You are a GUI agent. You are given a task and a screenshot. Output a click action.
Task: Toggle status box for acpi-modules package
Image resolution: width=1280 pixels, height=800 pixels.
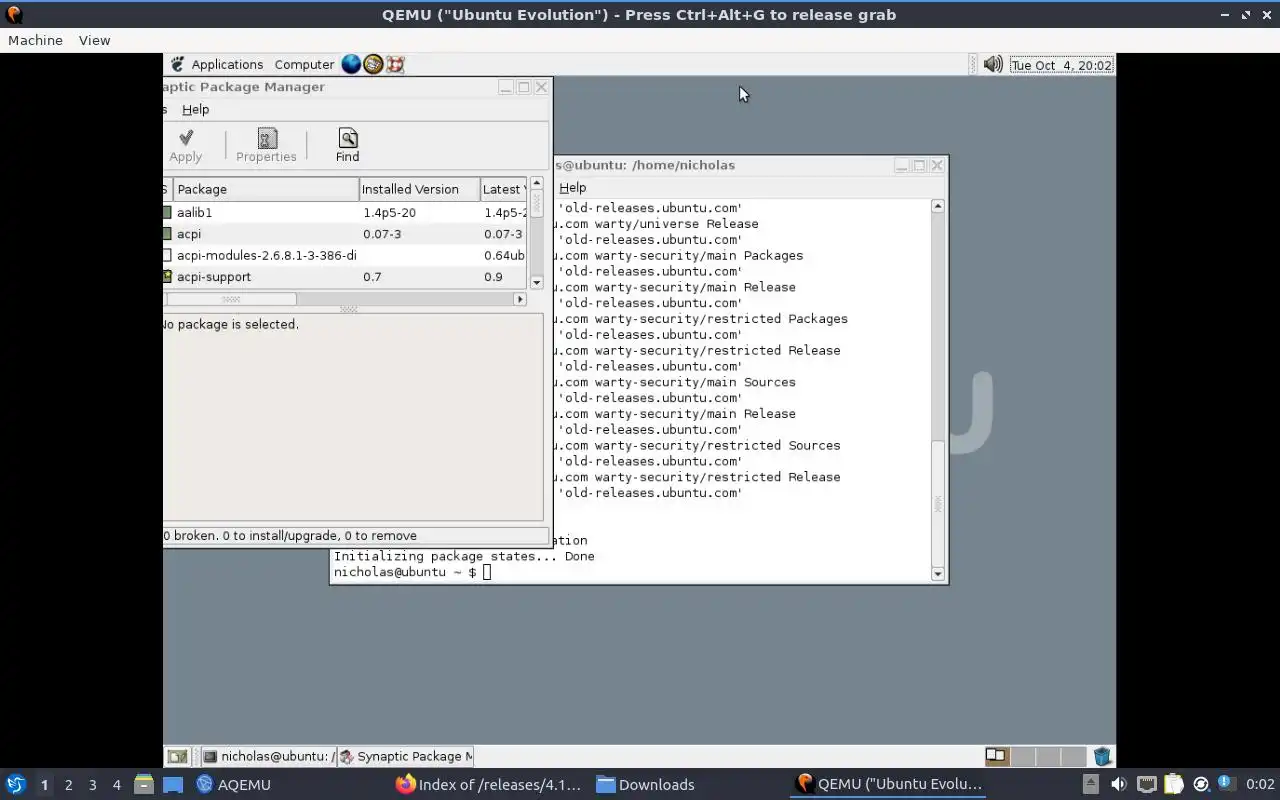click(167, 255)
